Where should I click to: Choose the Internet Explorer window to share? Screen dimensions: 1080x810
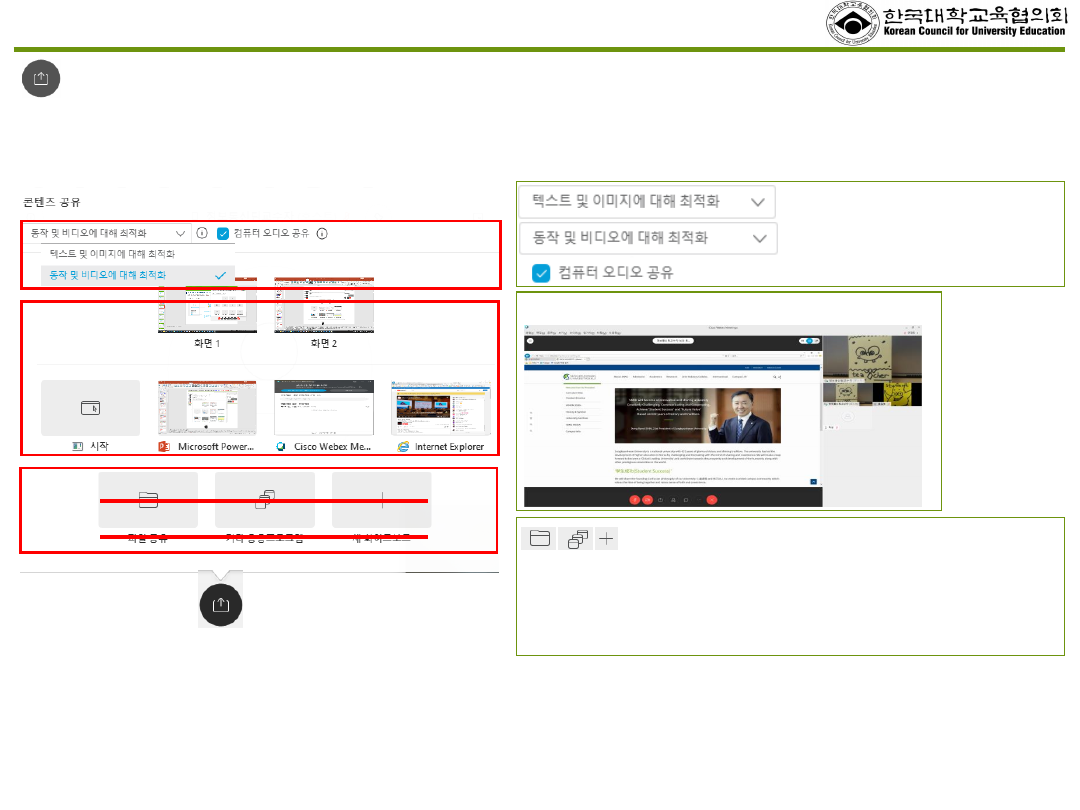(x=440, y=408)
